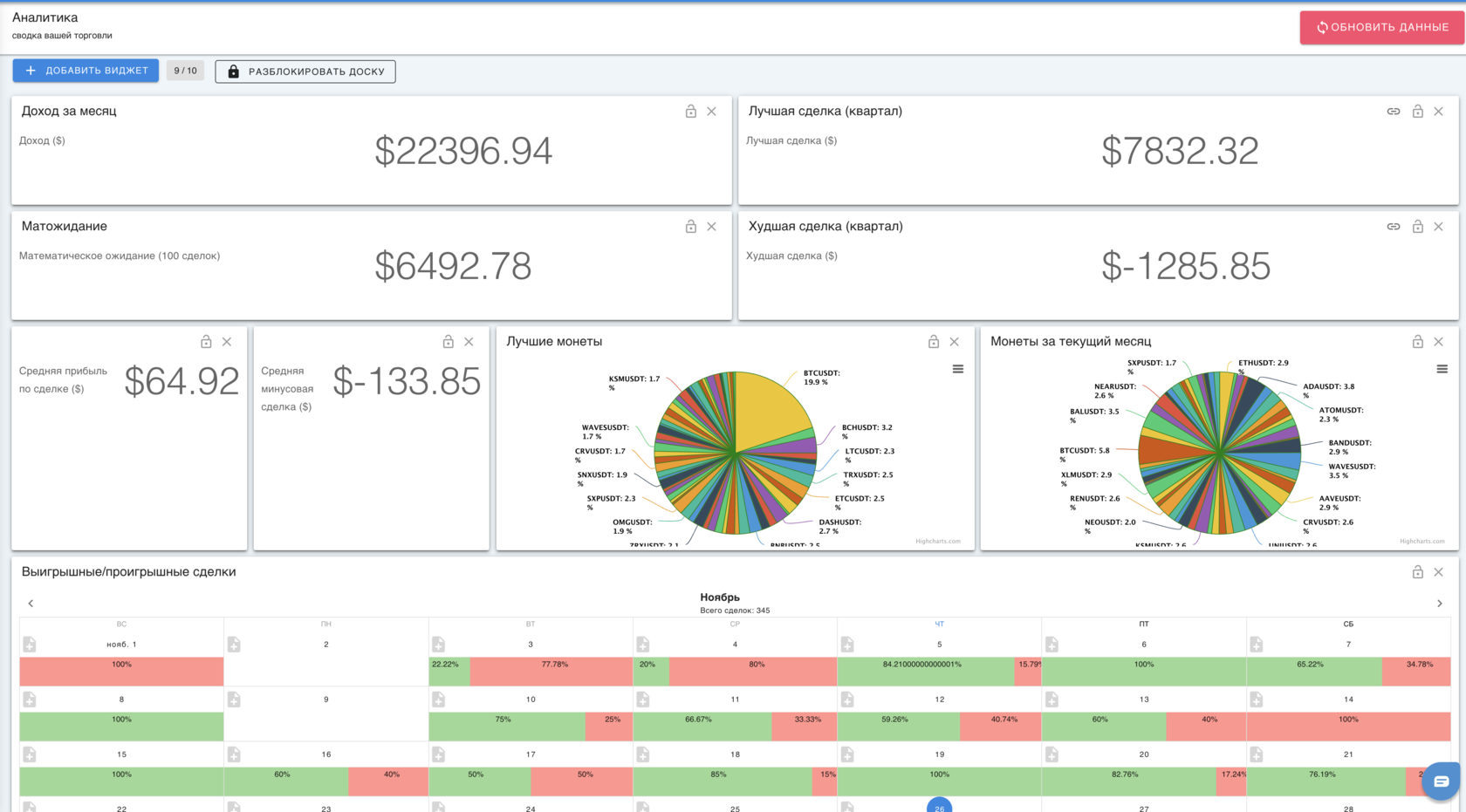Go to previous month in calendar

coord(31,604)
